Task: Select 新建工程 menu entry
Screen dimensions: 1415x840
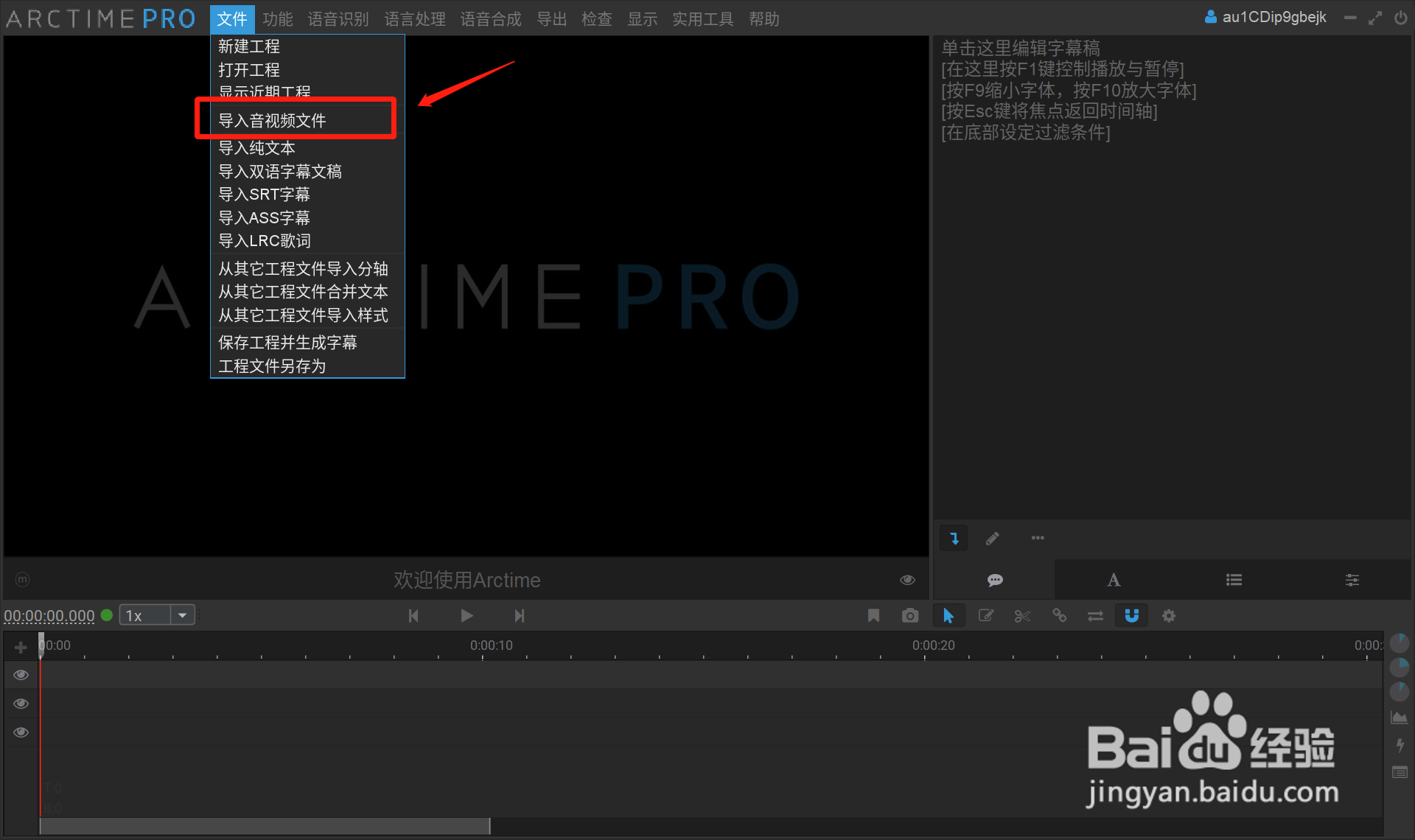Action: pyautogui.click(x=307, y=46)
